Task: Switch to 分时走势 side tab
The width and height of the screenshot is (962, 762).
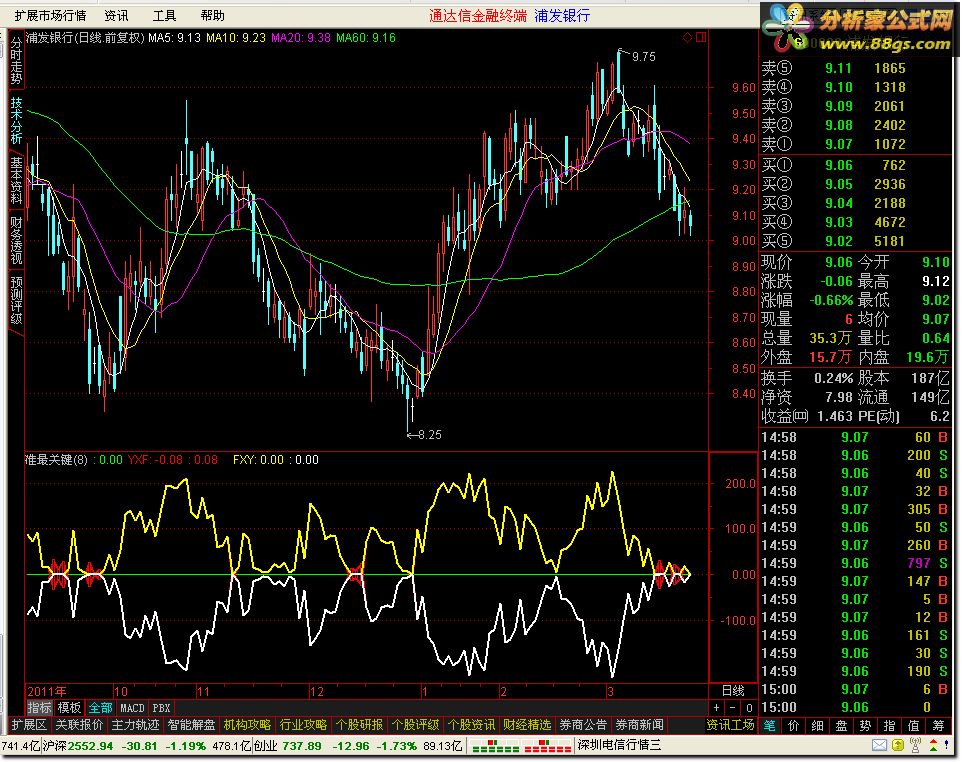Action: (16, 60)
